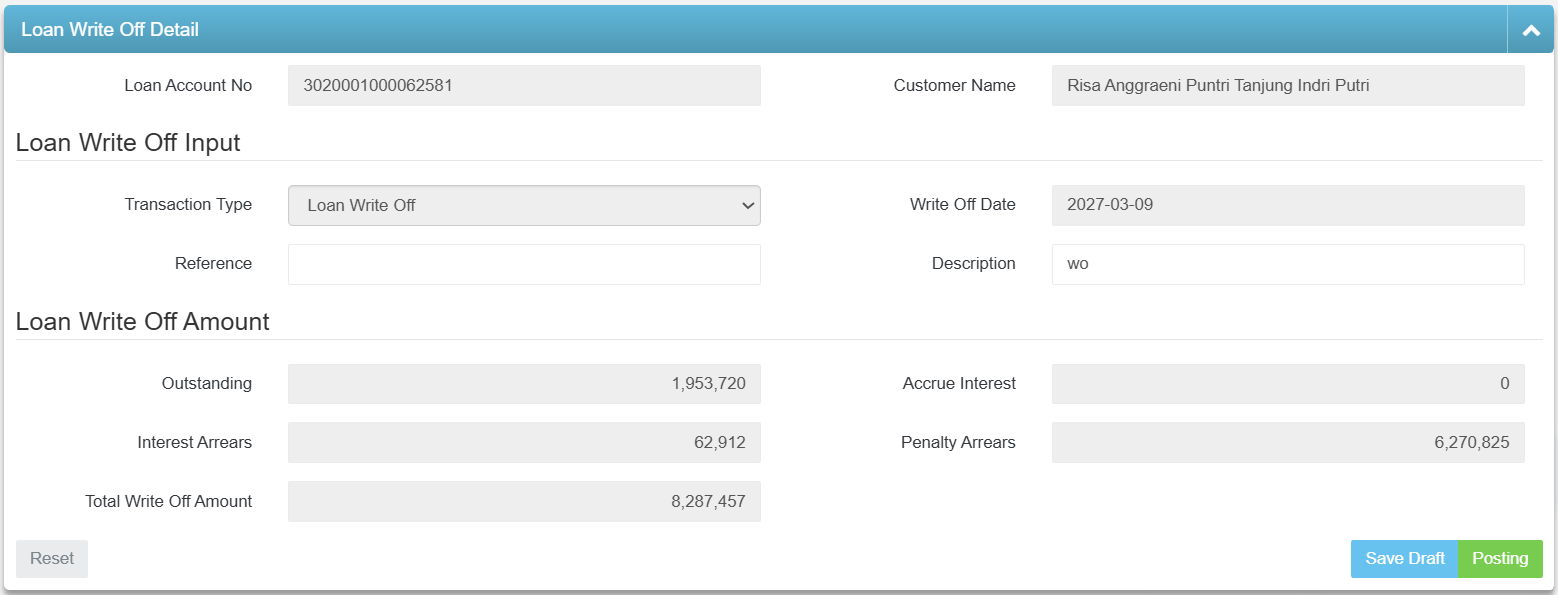Select the Write Off Date field
Screen dimensions: 1558x595
(1287, 205)
